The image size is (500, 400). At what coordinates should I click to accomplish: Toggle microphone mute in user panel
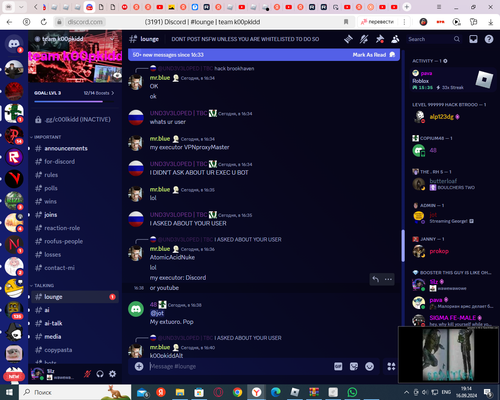coord(87,374)
